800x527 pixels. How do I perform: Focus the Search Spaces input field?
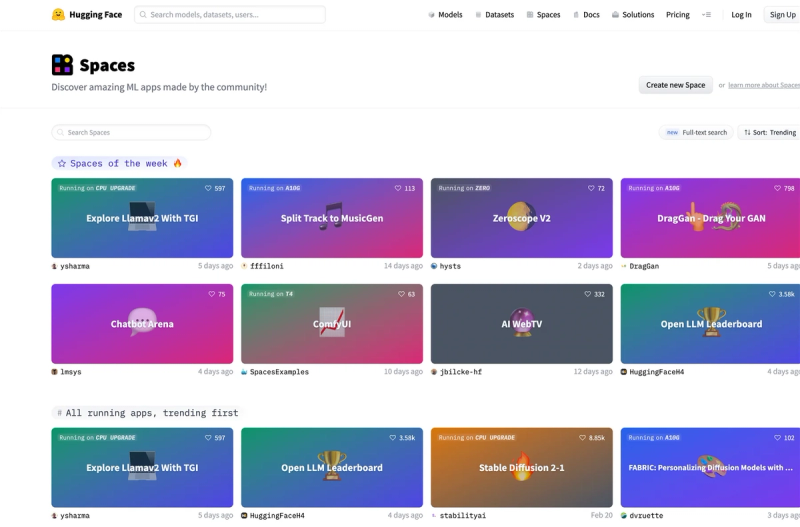131,132
